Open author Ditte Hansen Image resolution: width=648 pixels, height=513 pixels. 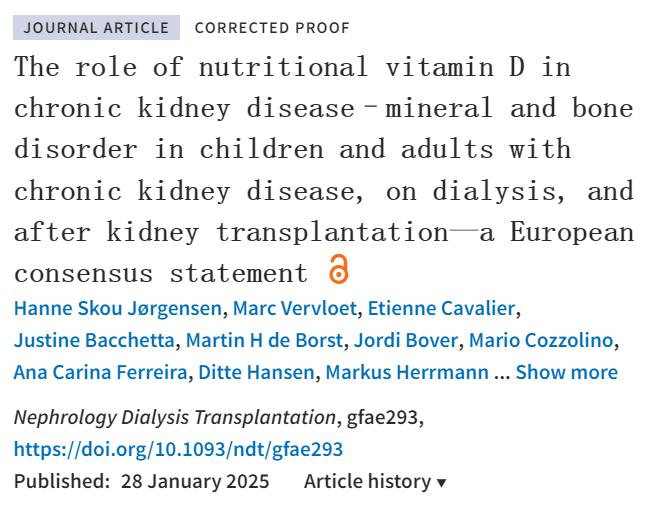point(256,372)
